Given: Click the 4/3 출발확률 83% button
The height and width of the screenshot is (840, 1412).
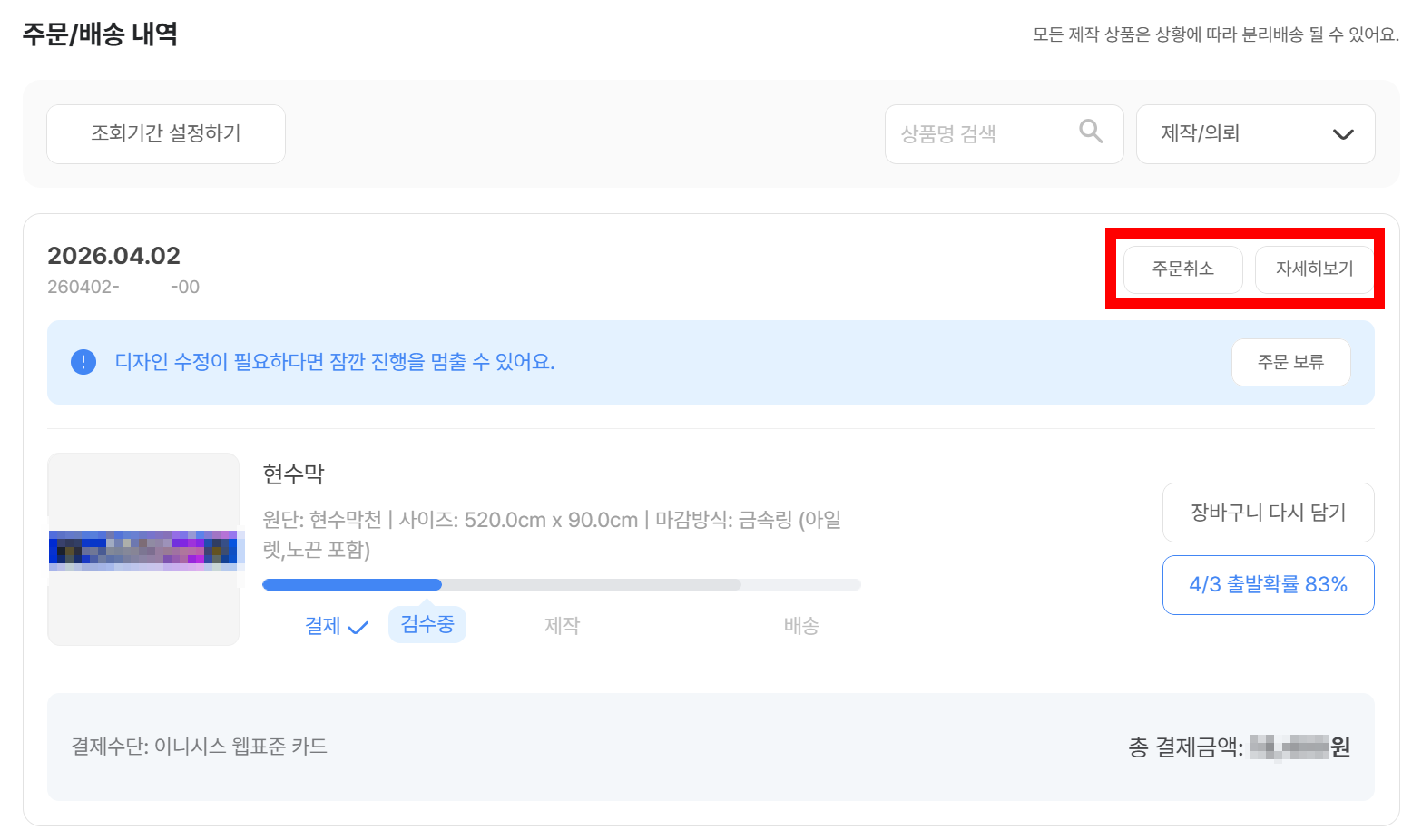Looking at the screenshot, I should (x=1268, y=585).
